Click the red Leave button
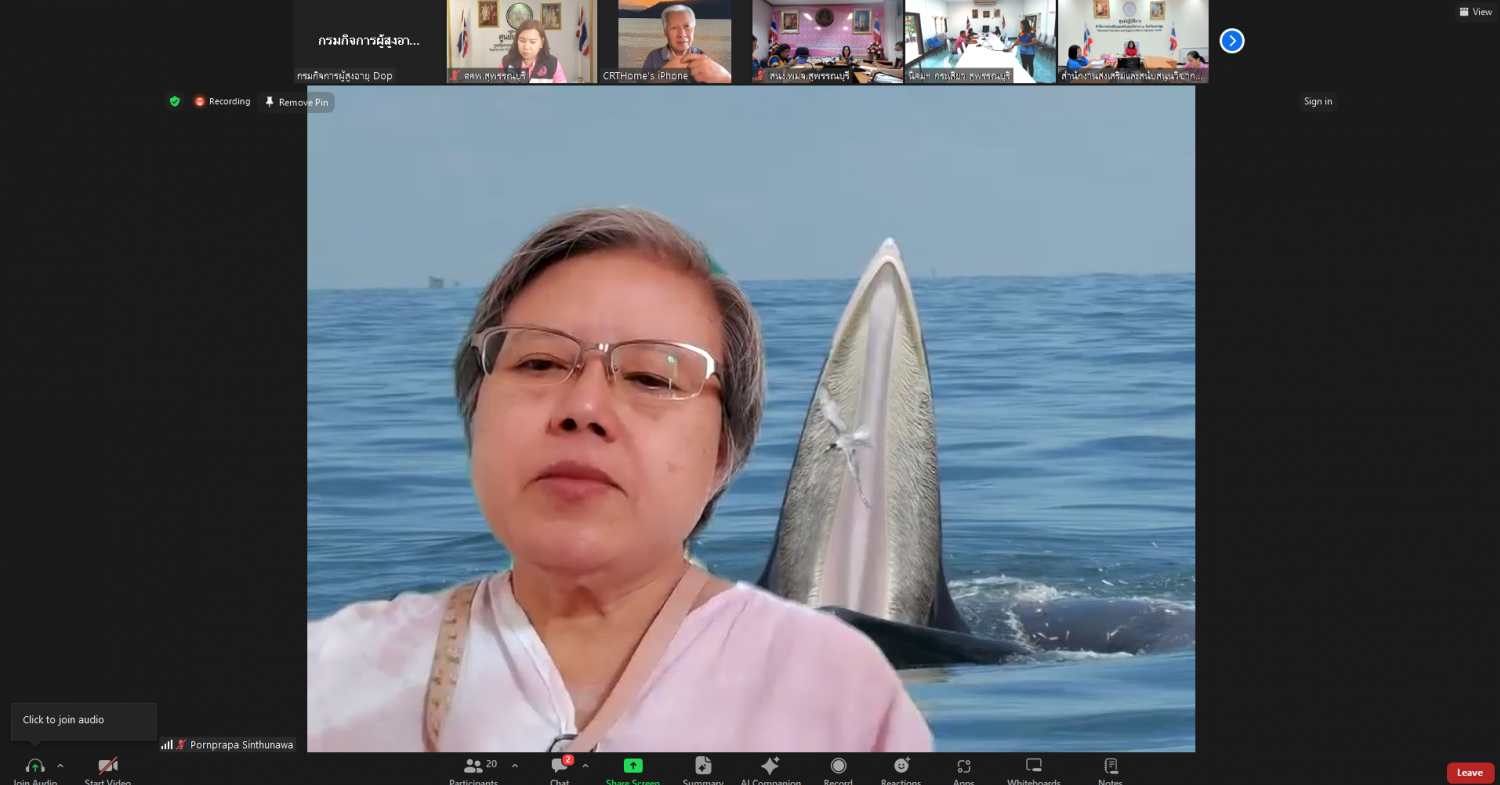The image size is (1500, 785). pos(1470,773)
